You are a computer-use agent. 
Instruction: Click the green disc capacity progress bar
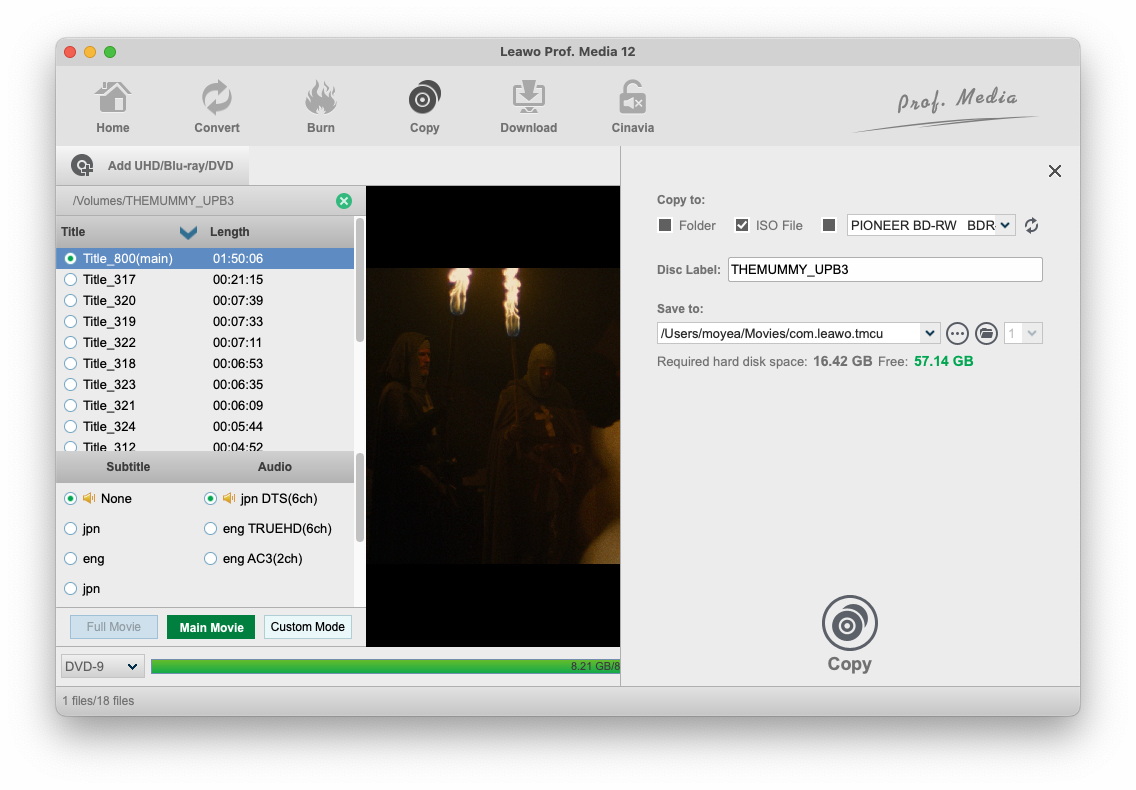point(385,667)
